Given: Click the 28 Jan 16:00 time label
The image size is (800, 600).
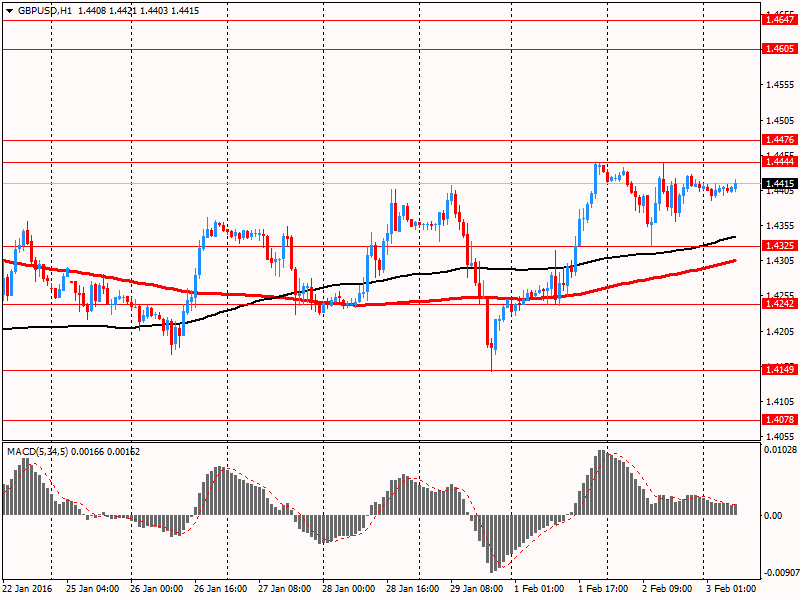Looking at the screenshot, I should 413,588.
